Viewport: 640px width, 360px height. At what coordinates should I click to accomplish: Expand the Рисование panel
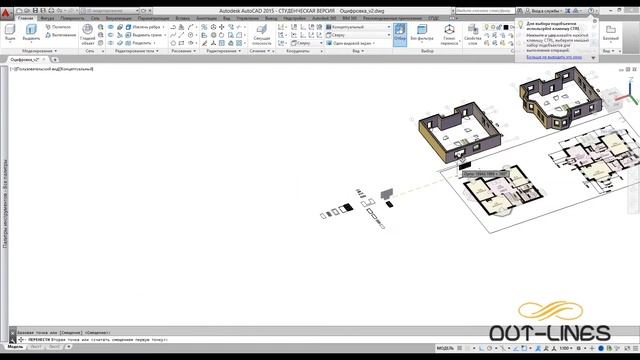(183, 51)
